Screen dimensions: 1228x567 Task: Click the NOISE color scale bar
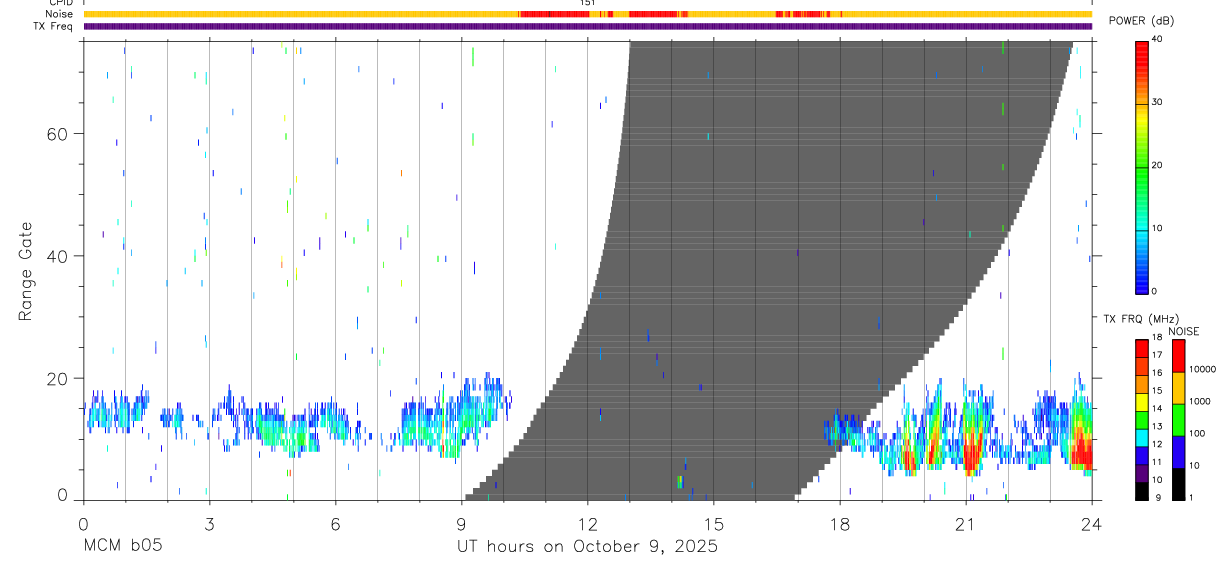(1177, 420)
